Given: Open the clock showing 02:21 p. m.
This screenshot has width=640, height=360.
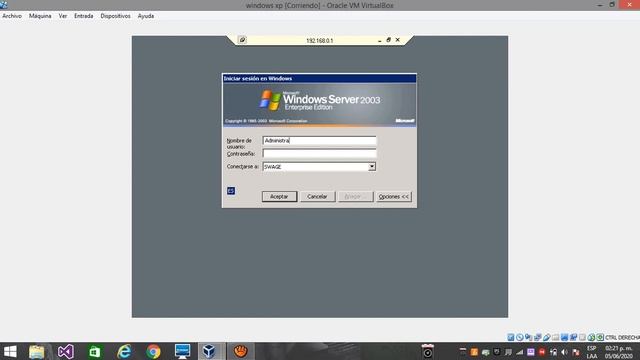Looking at the screenshot, I should 619,352.
